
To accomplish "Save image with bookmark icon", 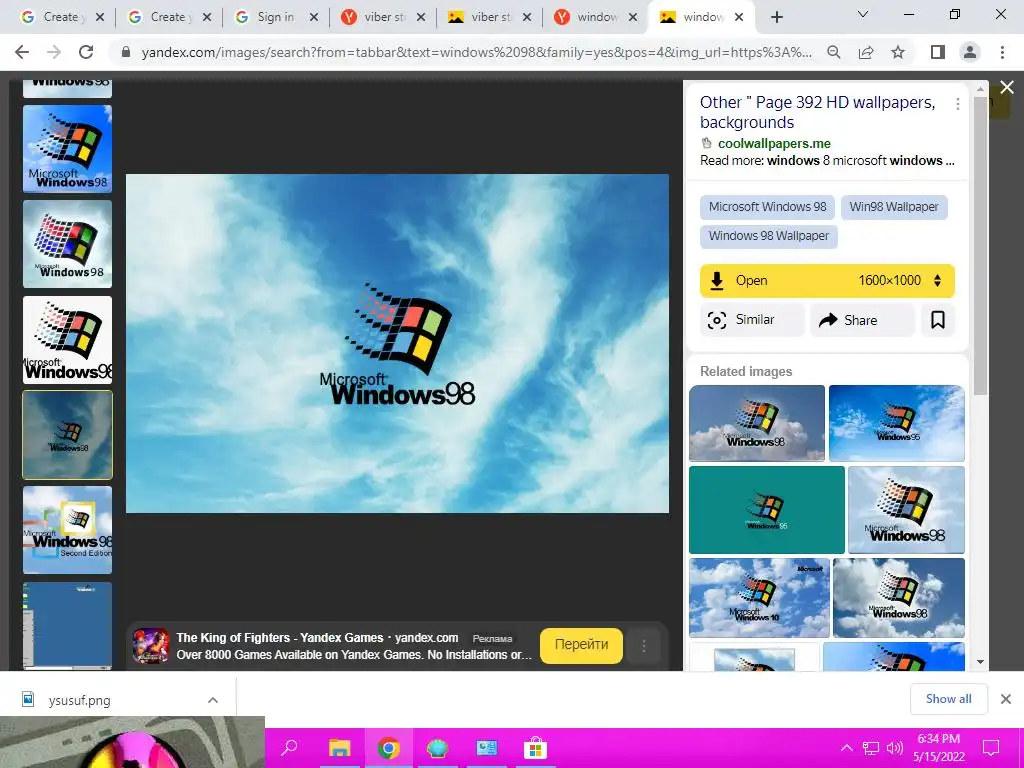I will tap(938, 320).
